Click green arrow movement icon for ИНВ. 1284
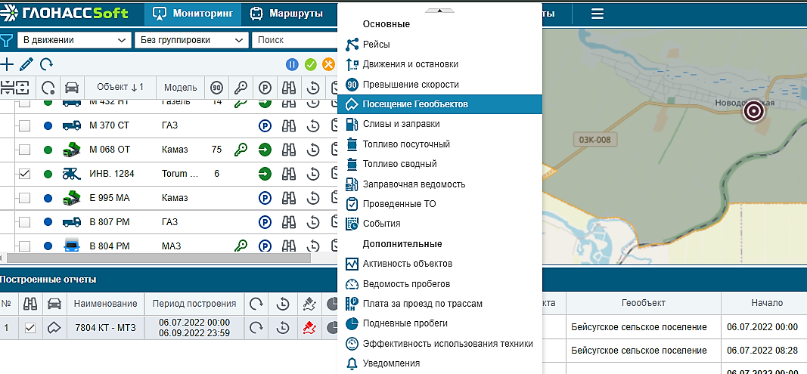Image resolution: width=807 pixels, height=374 pixels. click(x=265, y=174)
